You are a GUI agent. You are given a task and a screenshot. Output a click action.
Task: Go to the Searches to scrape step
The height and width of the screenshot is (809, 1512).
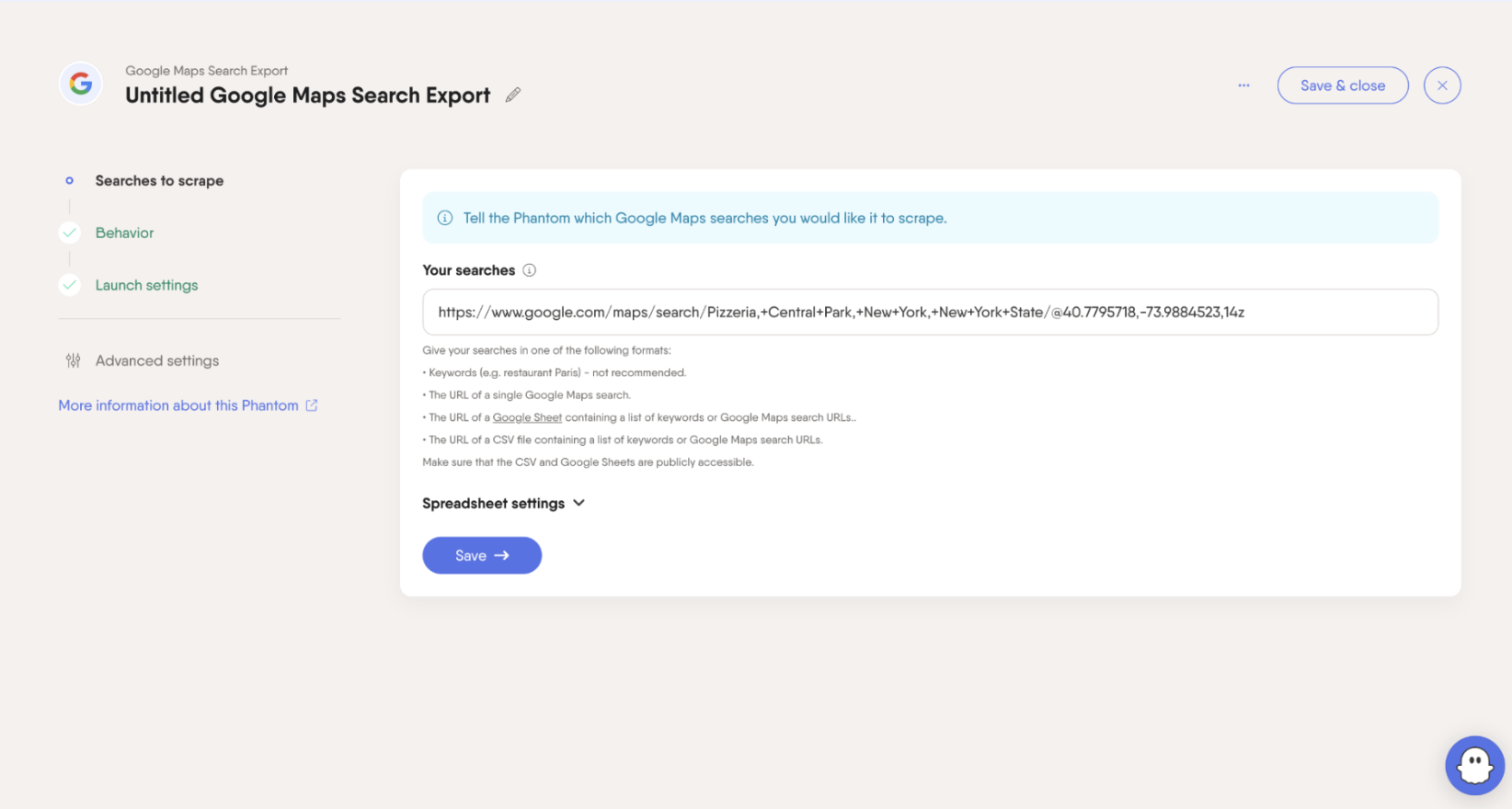coord(159,181)
